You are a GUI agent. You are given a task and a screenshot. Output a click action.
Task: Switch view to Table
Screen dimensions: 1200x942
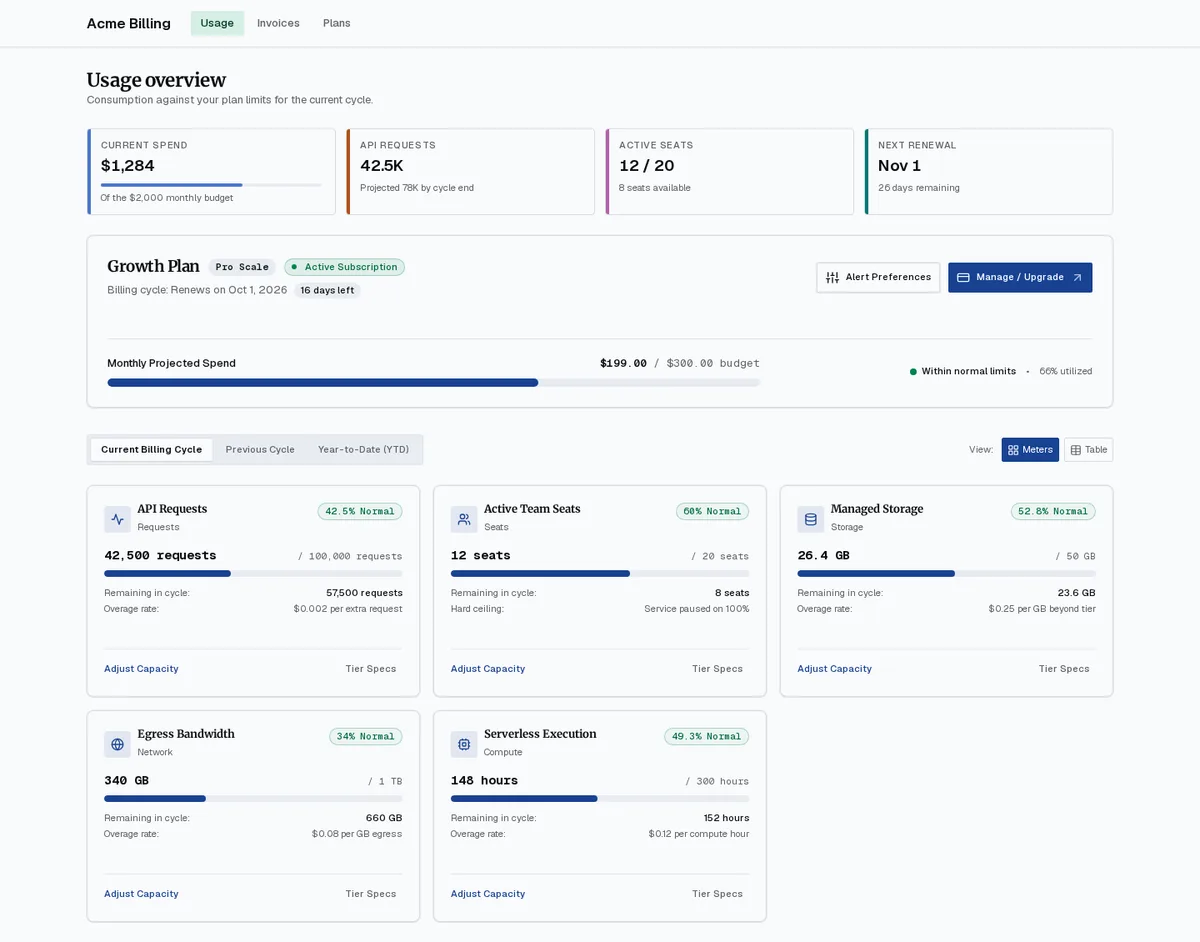point(1088,450)
